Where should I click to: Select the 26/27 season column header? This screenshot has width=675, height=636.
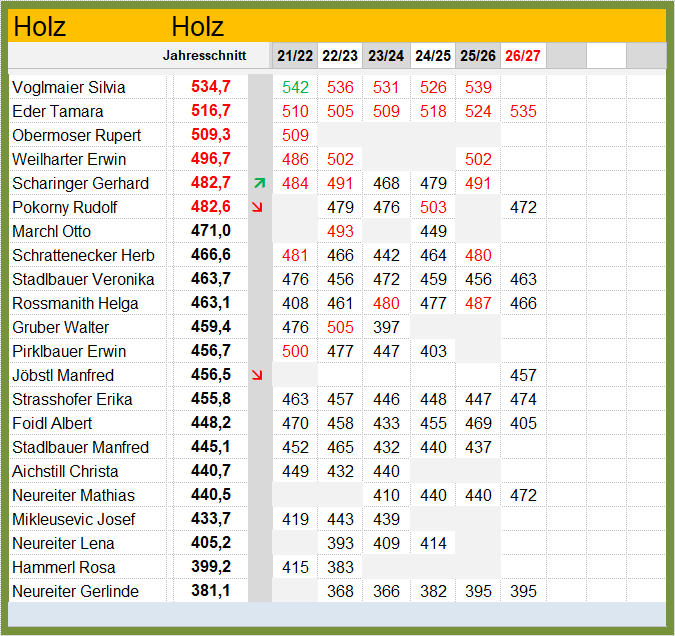(523, 56)
